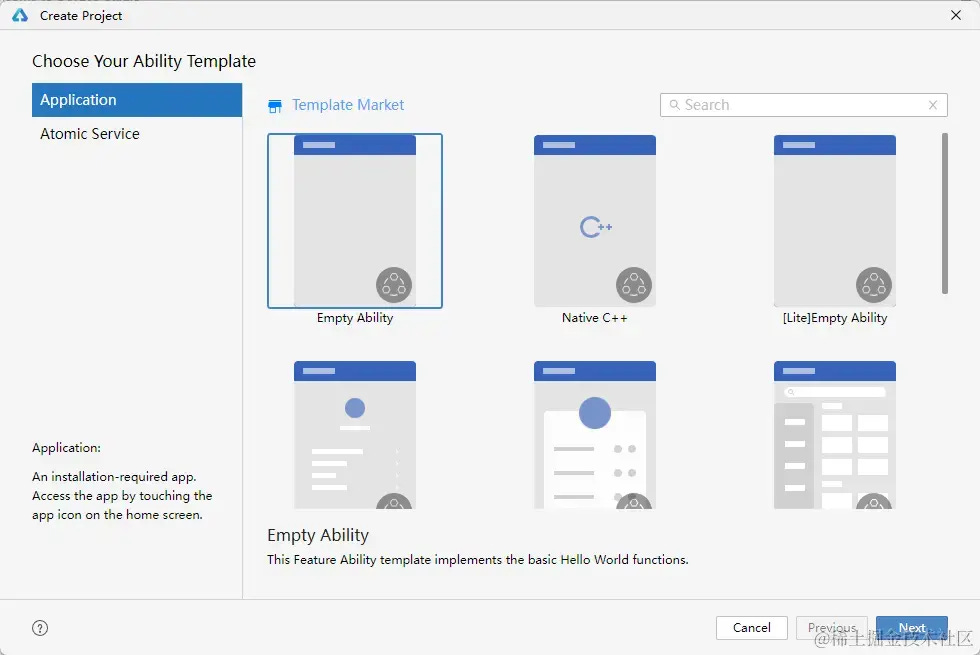Choose the [Lite]Empty Ability template thumbnail
Screen dimensions: 980x655
point(834,220)
